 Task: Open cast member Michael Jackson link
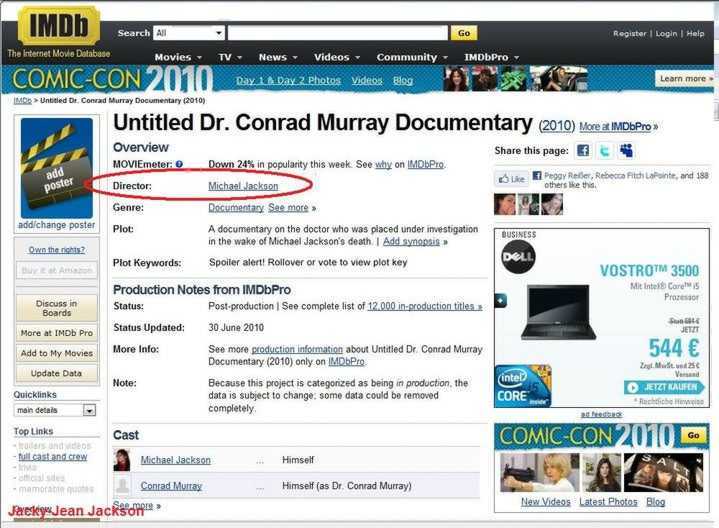pos(176,460)
